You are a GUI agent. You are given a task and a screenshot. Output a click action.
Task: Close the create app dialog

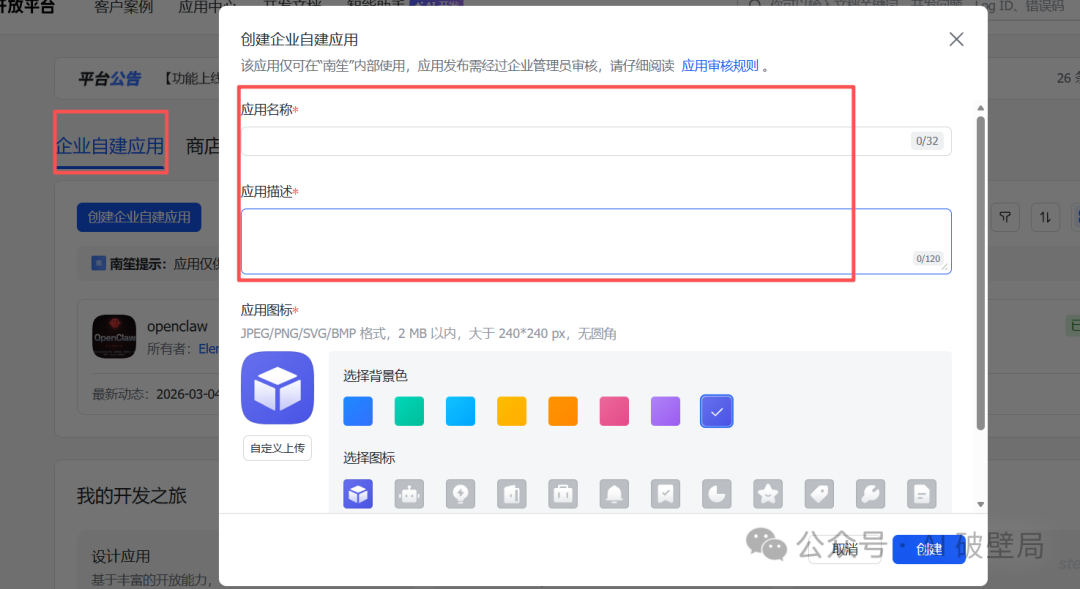tap(956, 39)
